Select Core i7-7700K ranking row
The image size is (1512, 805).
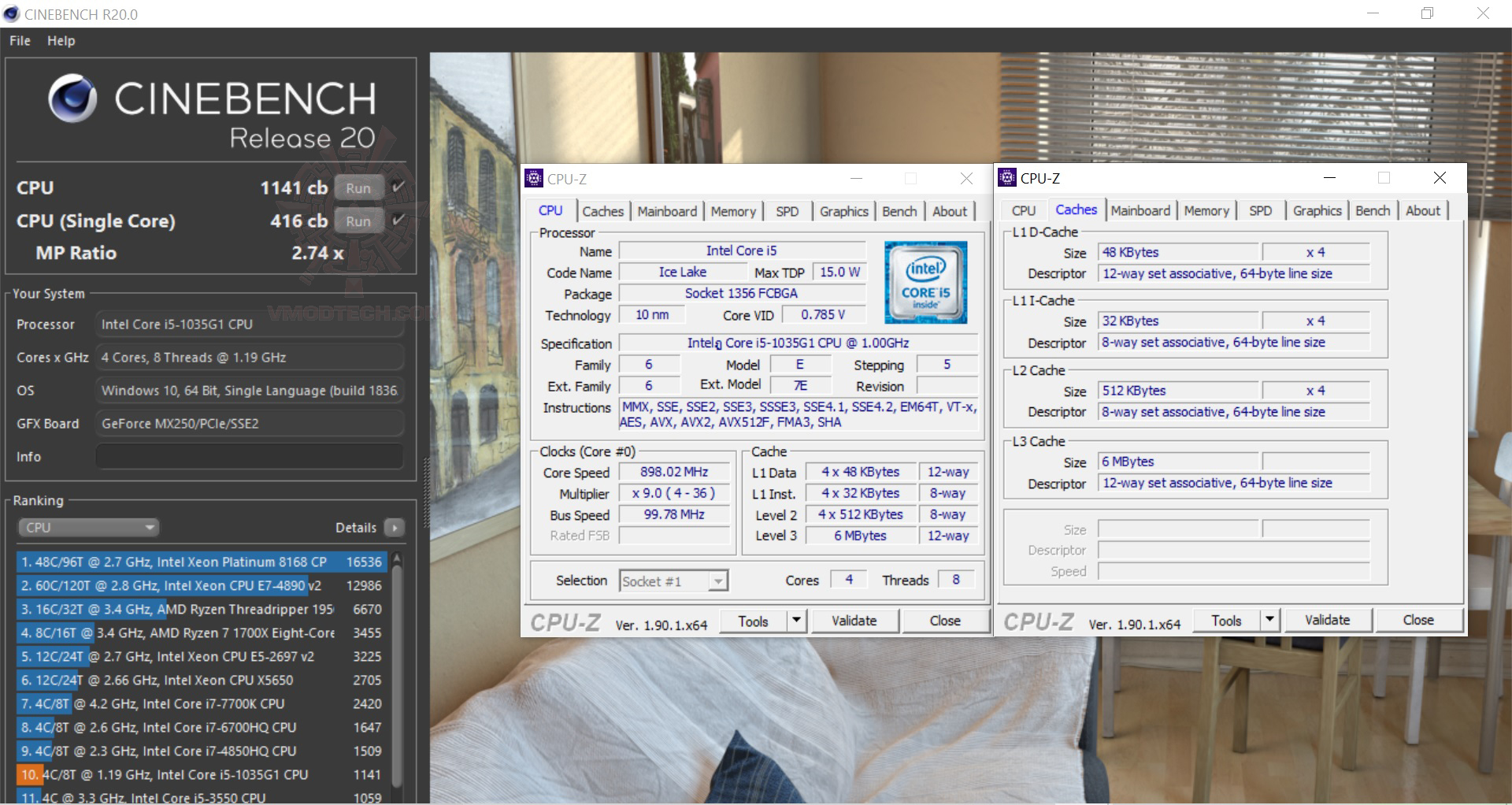pos(200,704)
